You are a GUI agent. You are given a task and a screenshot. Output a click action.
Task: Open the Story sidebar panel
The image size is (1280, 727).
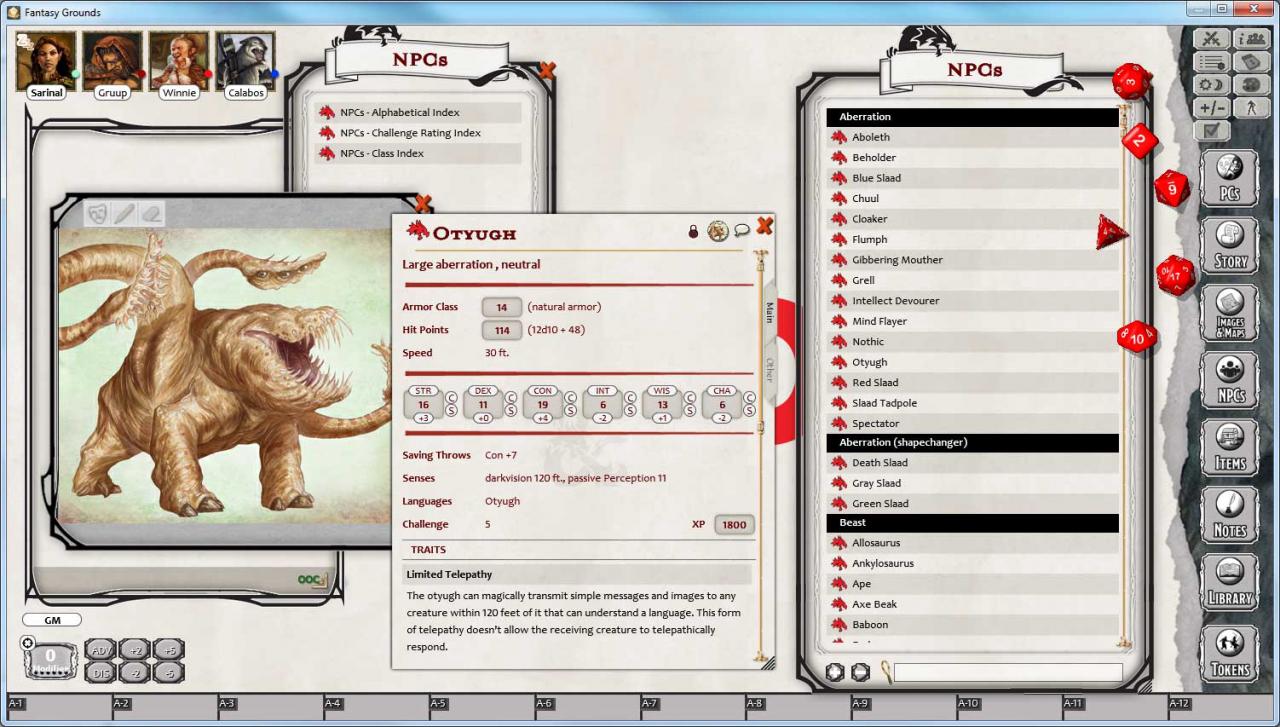point(1229,245)
